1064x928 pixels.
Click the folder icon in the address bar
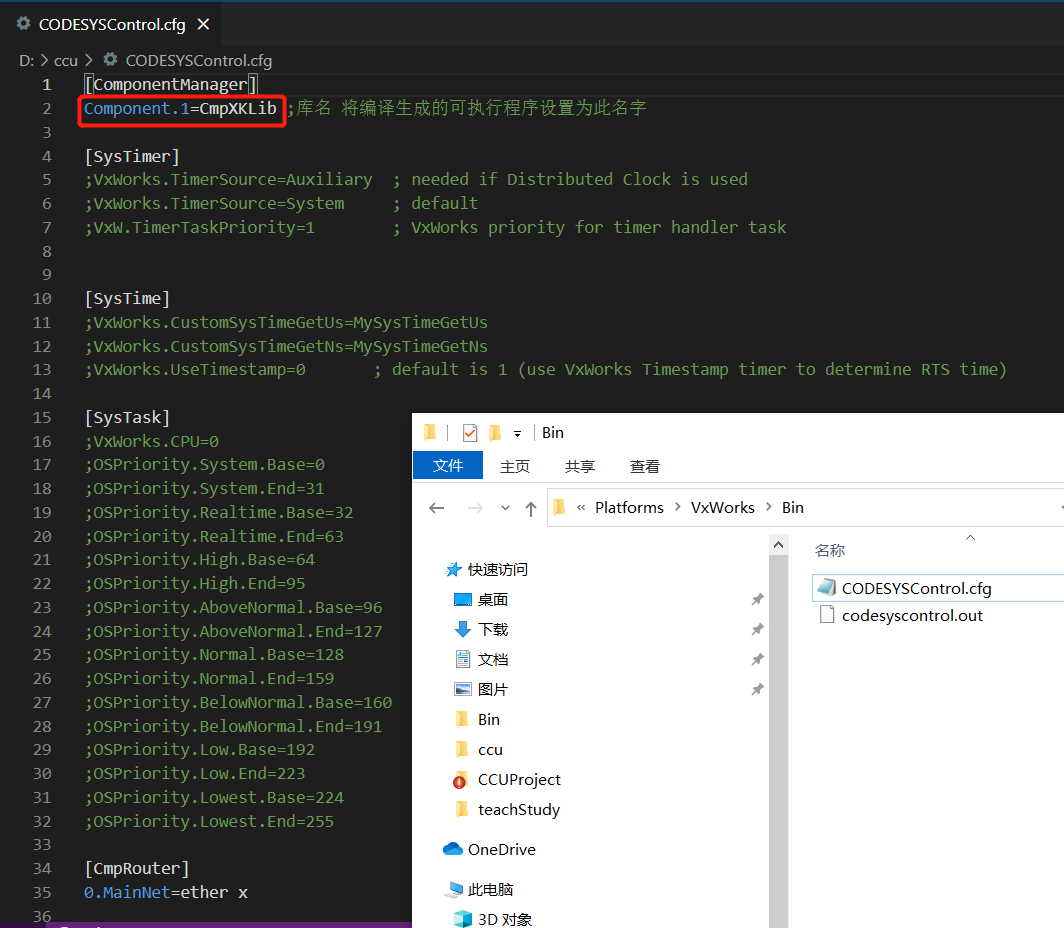560,507
